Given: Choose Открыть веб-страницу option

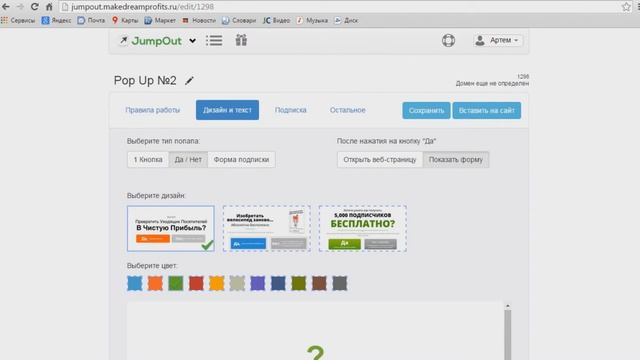Looking at the screenshot, I should 380,160.
